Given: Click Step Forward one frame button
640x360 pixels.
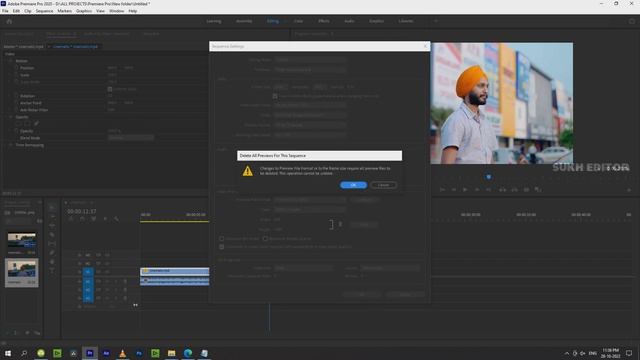Looking at the screenshot, I should click(x=477, y=190).
